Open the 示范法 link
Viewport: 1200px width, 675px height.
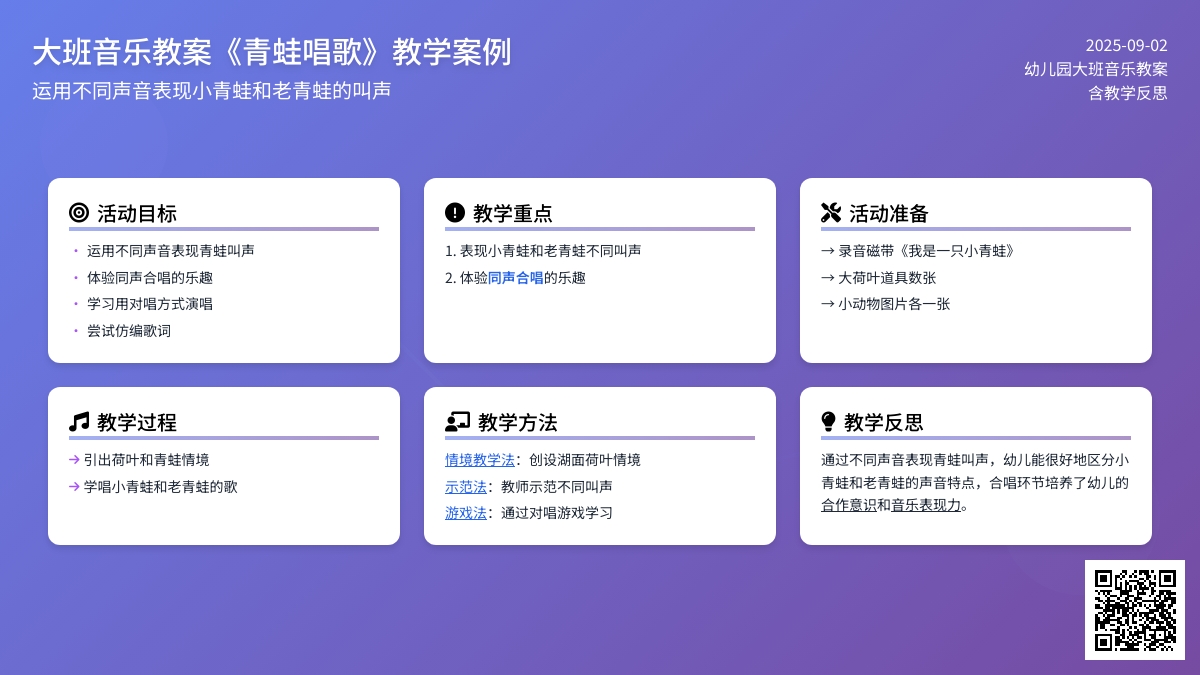coord(466,486)
